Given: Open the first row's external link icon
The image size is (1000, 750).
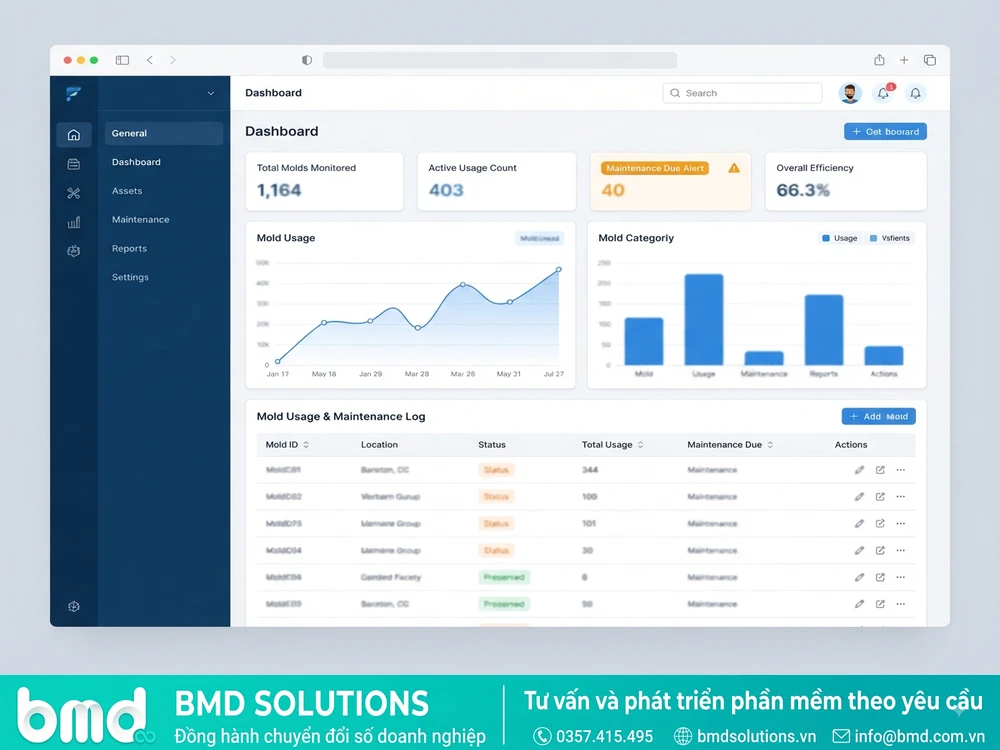Looking at the screenshot, I should 880,470.
